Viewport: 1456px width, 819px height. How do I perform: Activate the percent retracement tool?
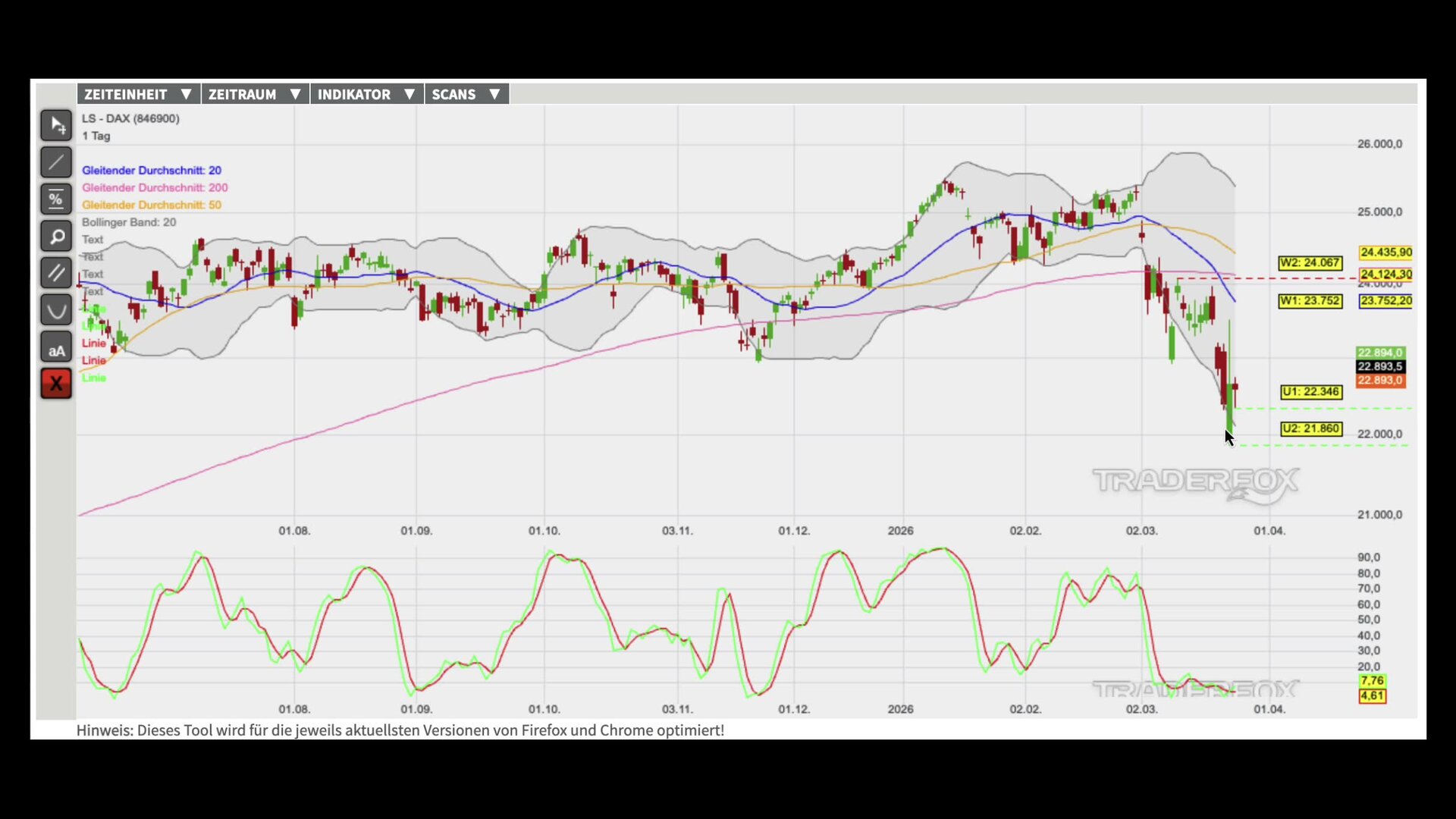pos(56,199)
